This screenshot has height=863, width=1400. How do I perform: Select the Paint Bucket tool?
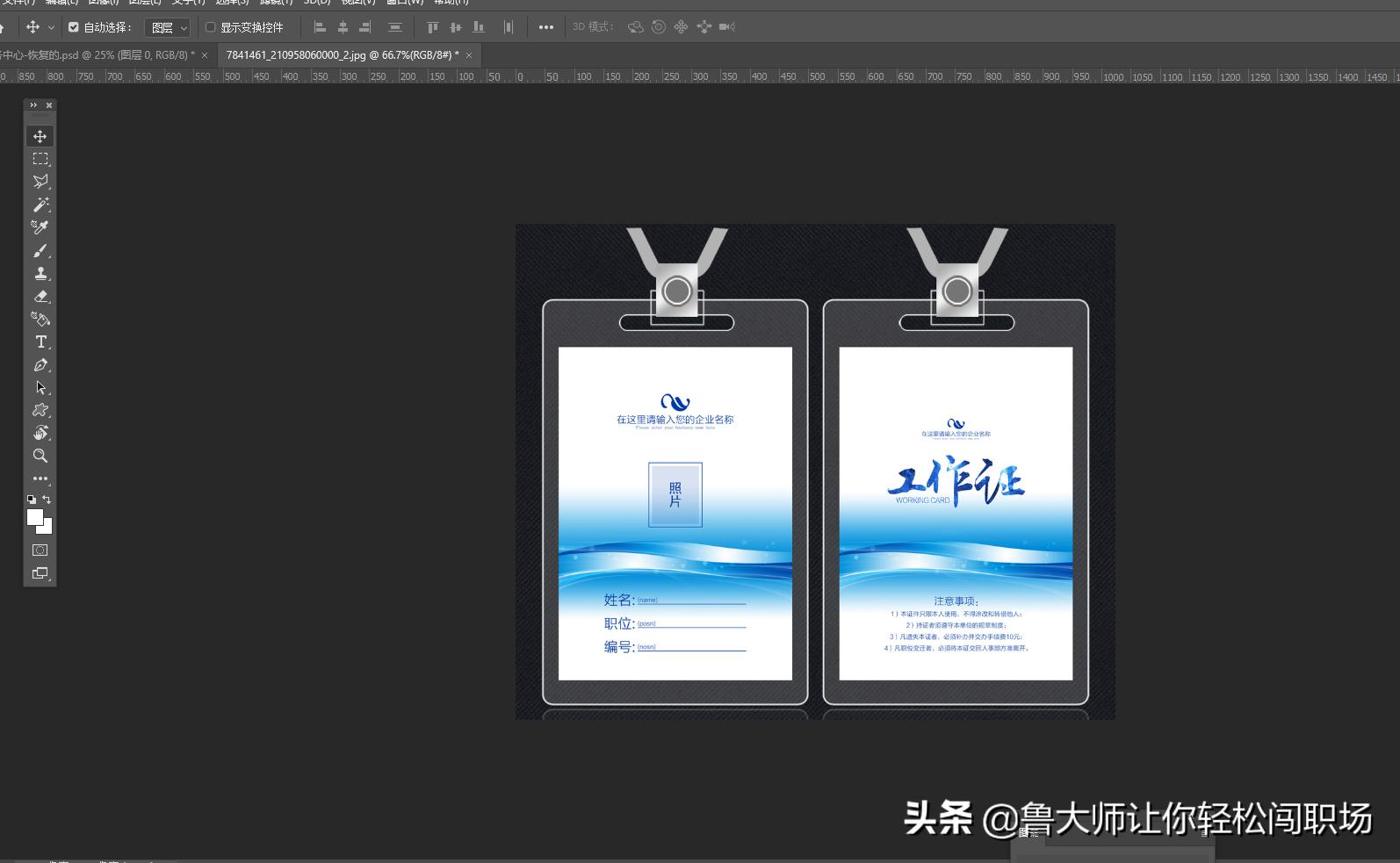point(40,320)
